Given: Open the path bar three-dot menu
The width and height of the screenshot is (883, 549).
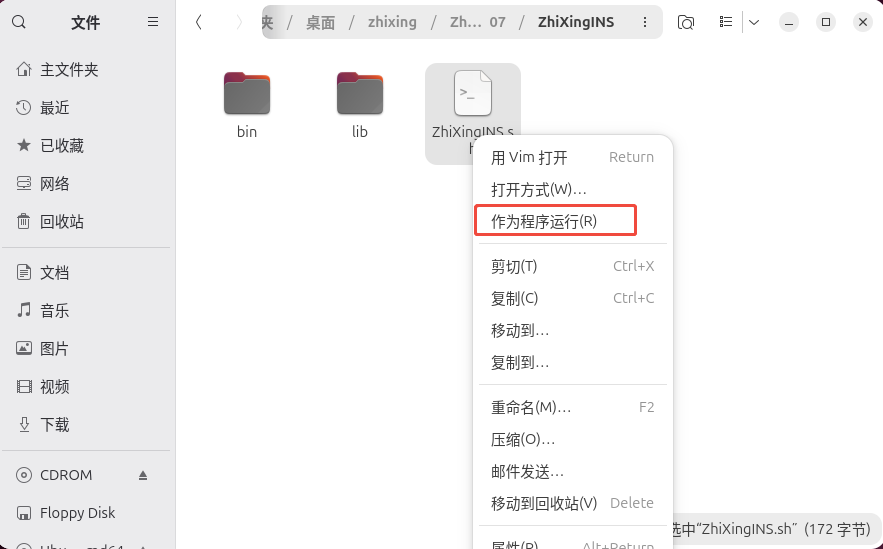Looking at the screenshot, I should (x=645, y=22).
